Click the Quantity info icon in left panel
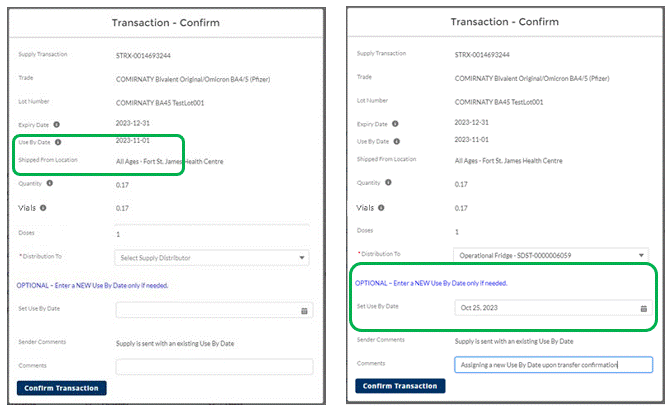Viewport: 670px width, 407px height. 50,183
